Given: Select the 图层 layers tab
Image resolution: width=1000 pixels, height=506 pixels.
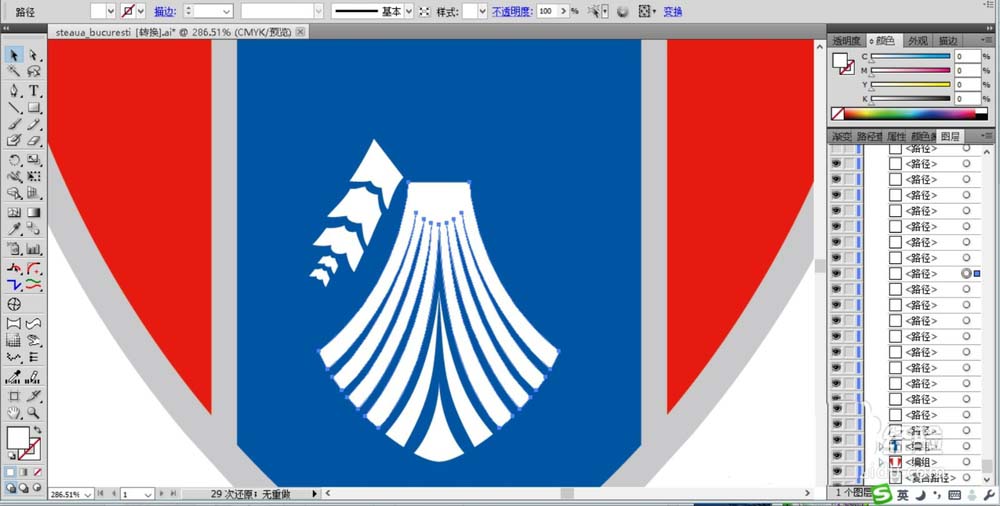Looking at the screenshot, I should click(950, 137).
